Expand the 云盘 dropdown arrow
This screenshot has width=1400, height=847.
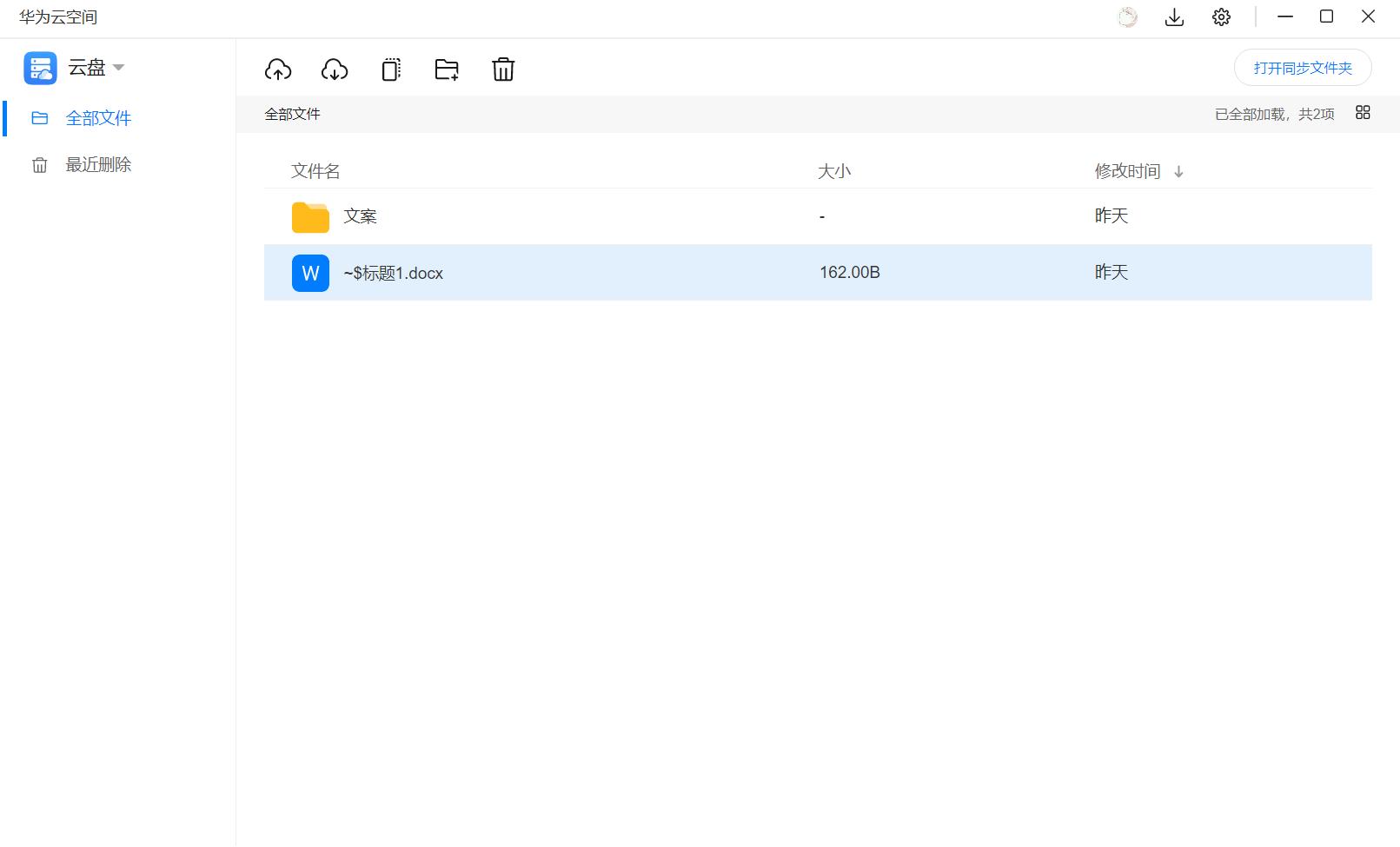118,68
